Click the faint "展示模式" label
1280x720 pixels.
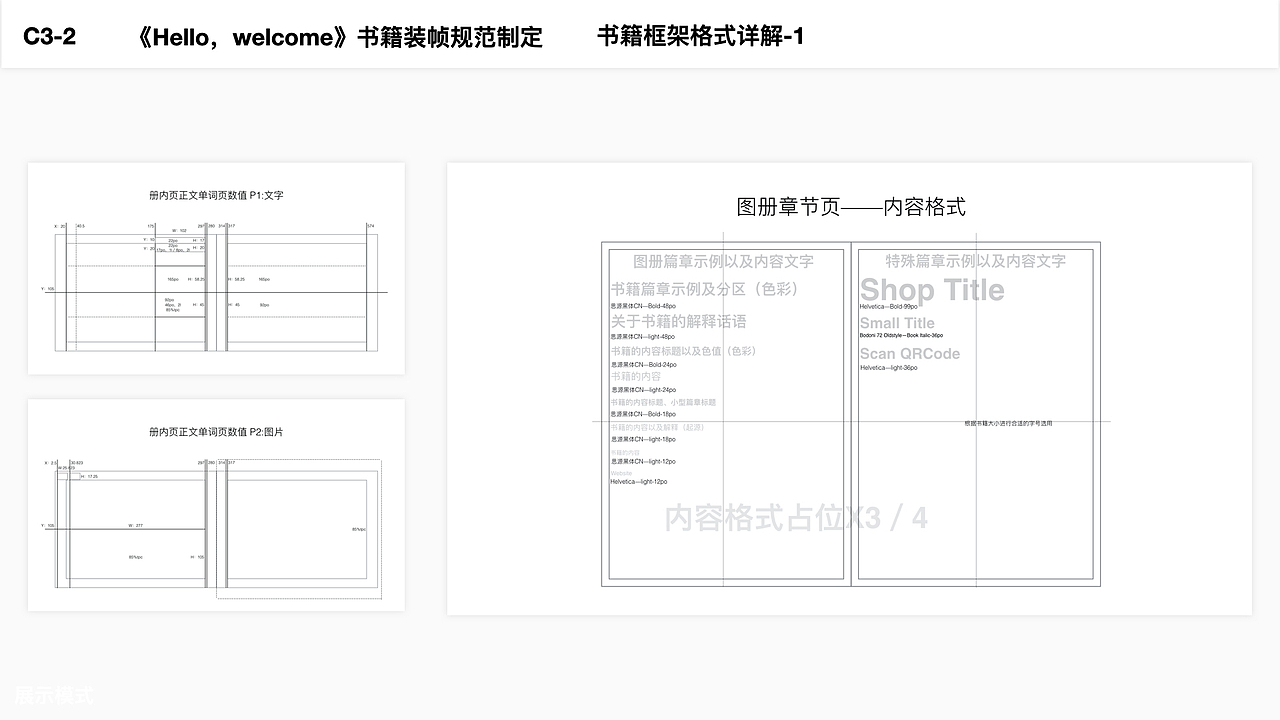coord(54,695)
